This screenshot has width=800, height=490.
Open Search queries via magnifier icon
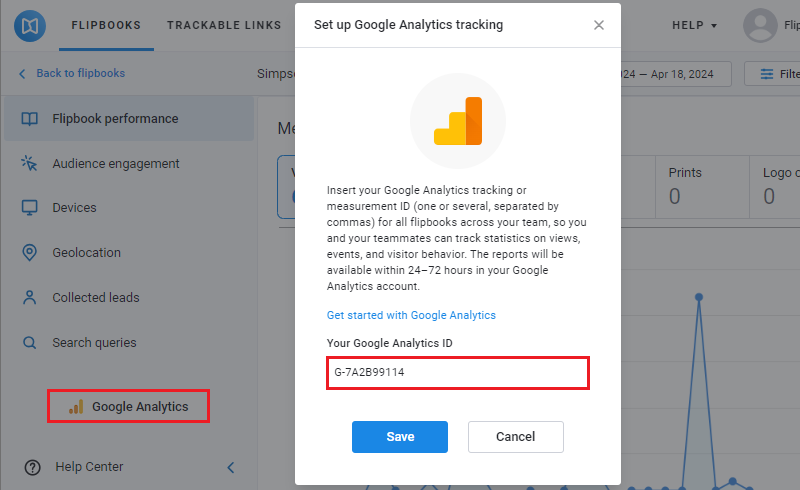(30, 342)
